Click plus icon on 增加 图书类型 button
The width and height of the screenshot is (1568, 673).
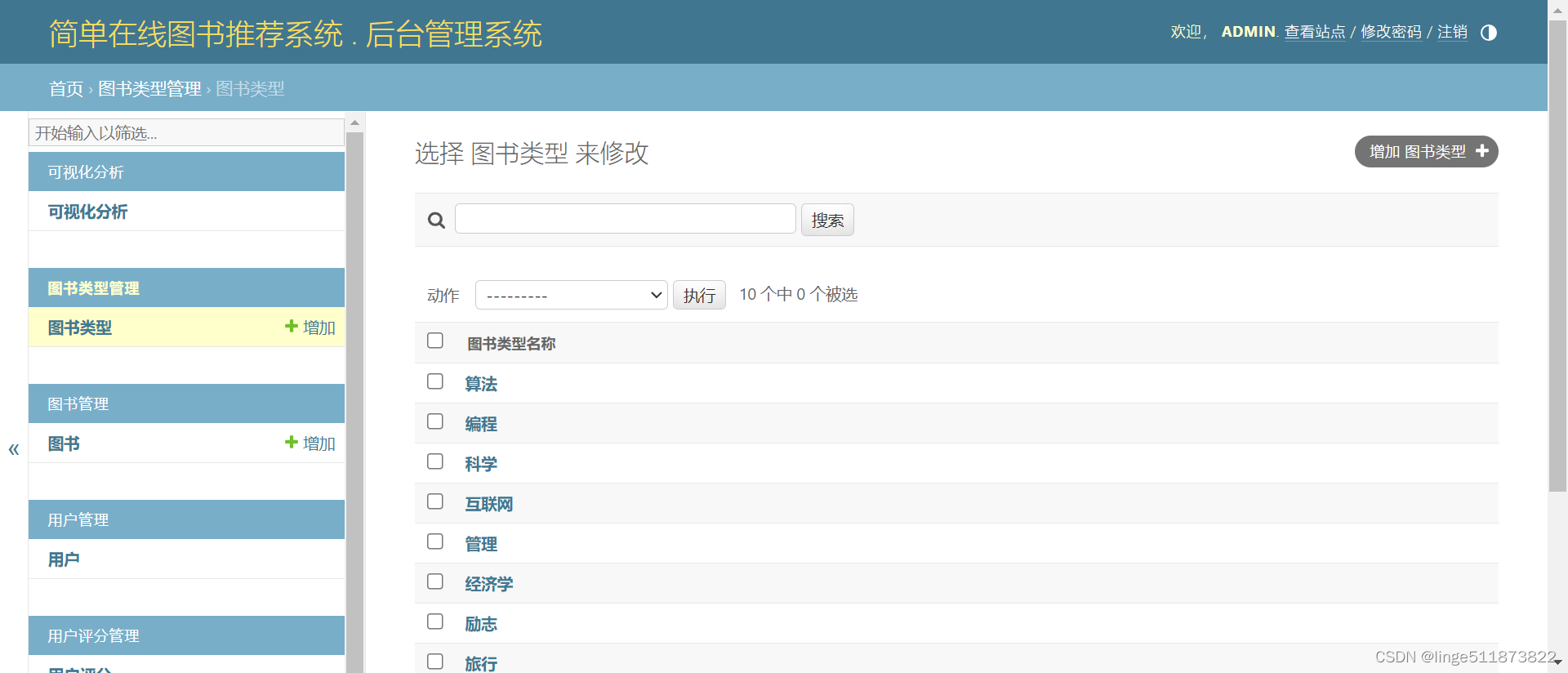tap(1482, 151)
